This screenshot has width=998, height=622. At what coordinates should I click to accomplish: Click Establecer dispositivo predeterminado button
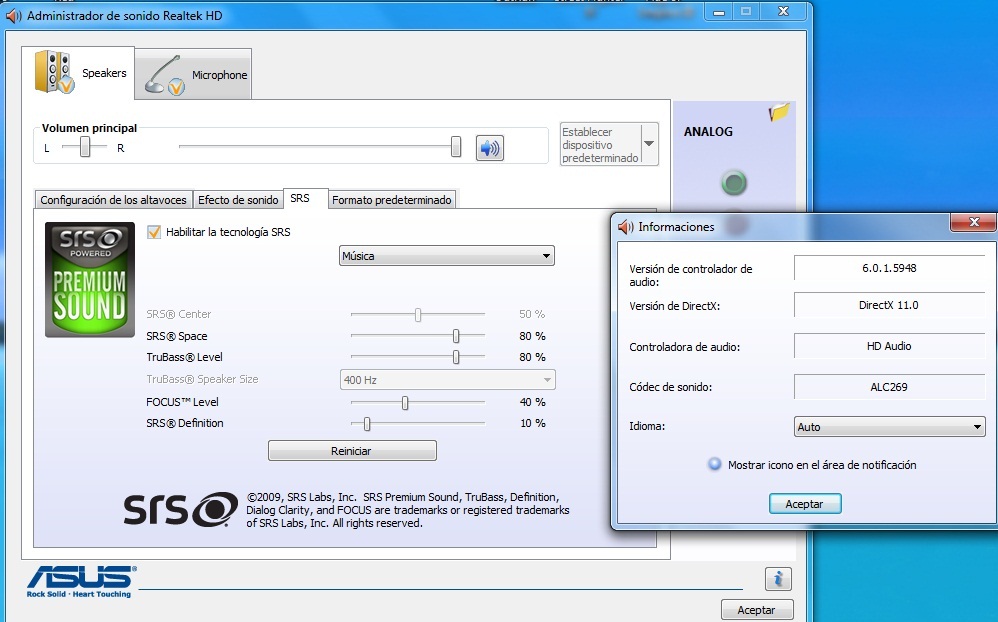[x=600, y=145]
